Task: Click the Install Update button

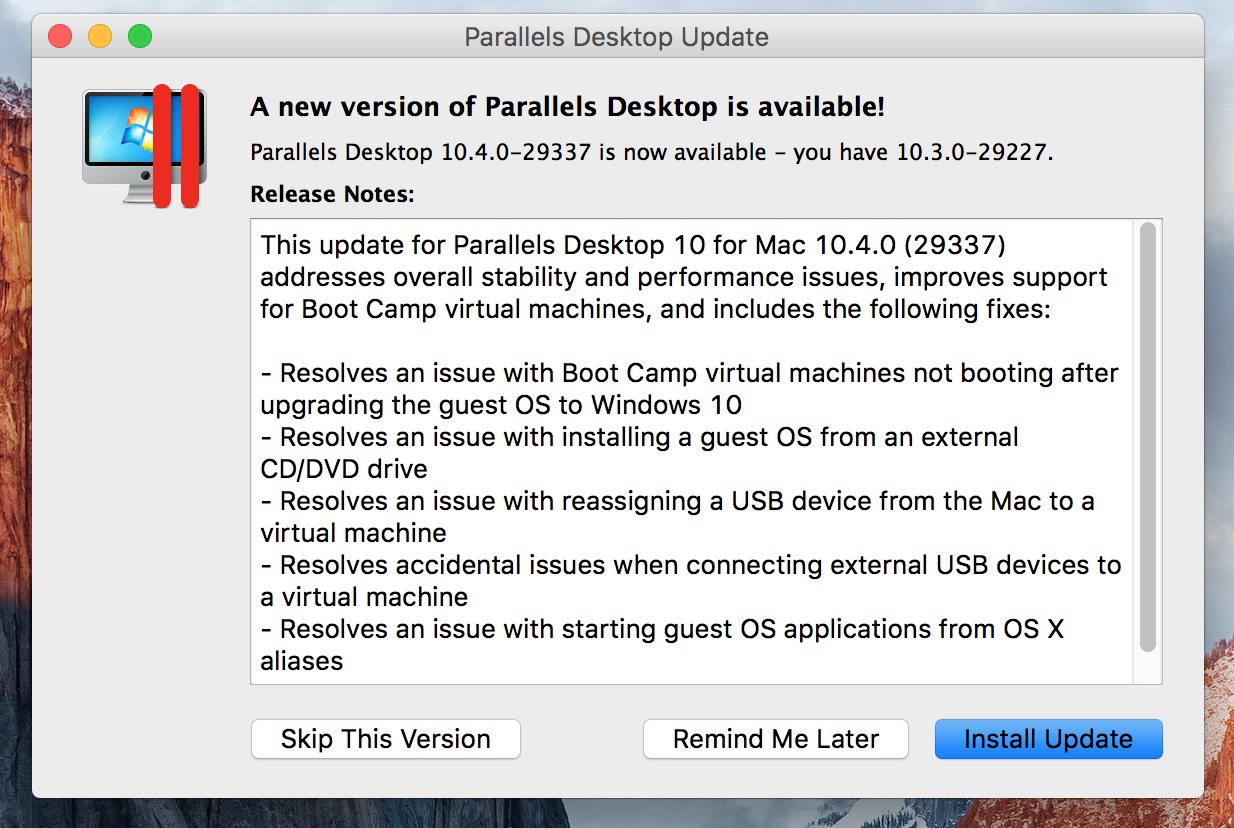Action: (x=1048, y=739)
